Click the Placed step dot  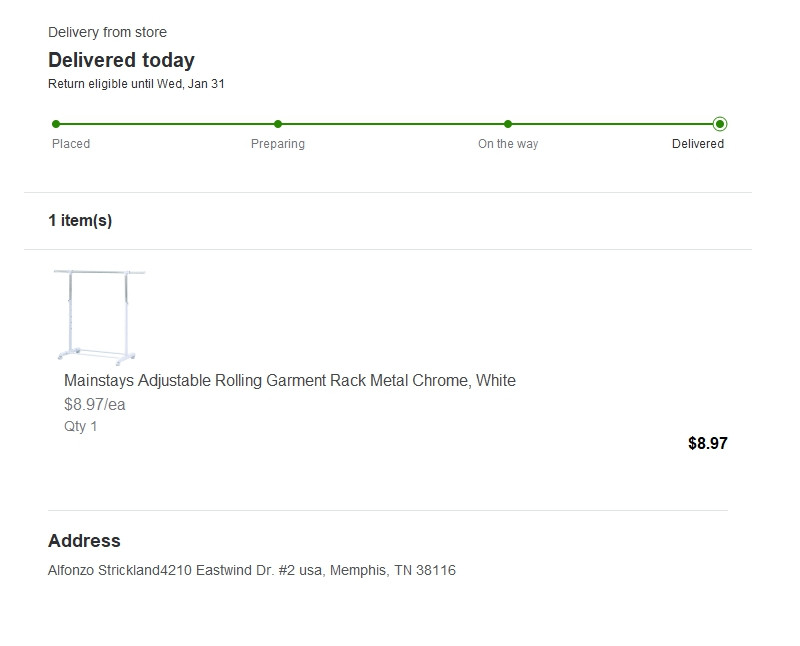[x=56, y=124]
